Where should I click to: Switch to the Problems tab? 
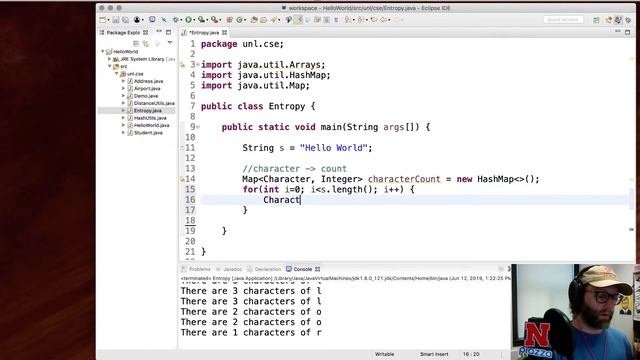point(196,269)
